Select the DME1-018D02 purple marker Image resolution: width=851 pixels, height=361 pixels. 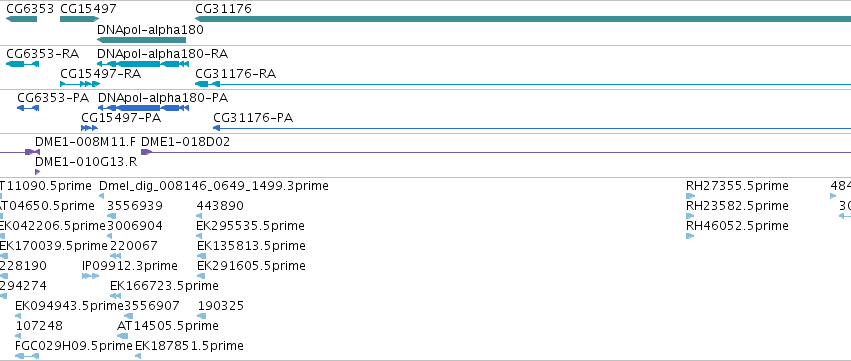point(145,152)
